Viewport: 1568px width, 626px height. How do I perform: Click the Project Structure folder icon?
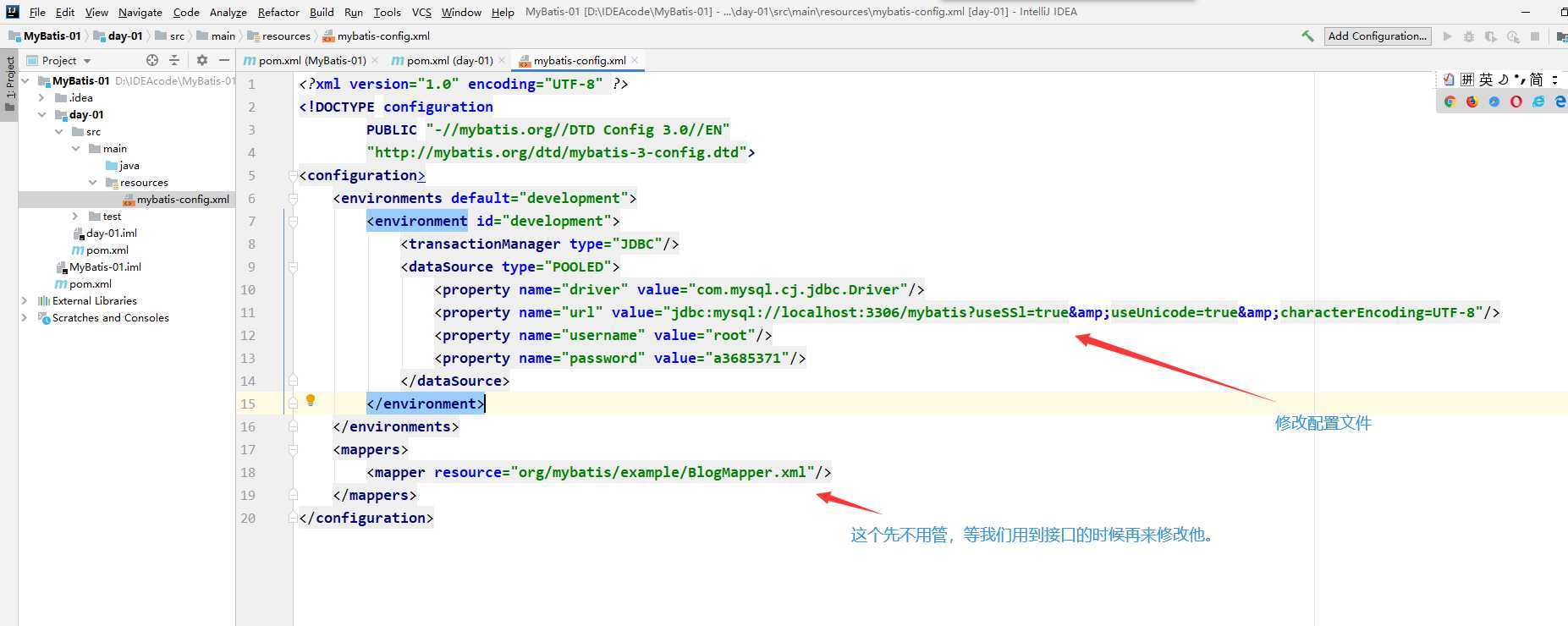[x=1562, y=36]
